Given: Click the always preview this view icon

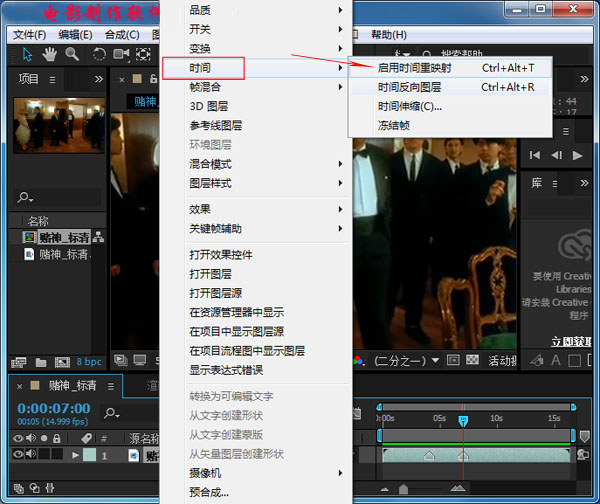Looking at the screenshot, I should coord(121,360).
